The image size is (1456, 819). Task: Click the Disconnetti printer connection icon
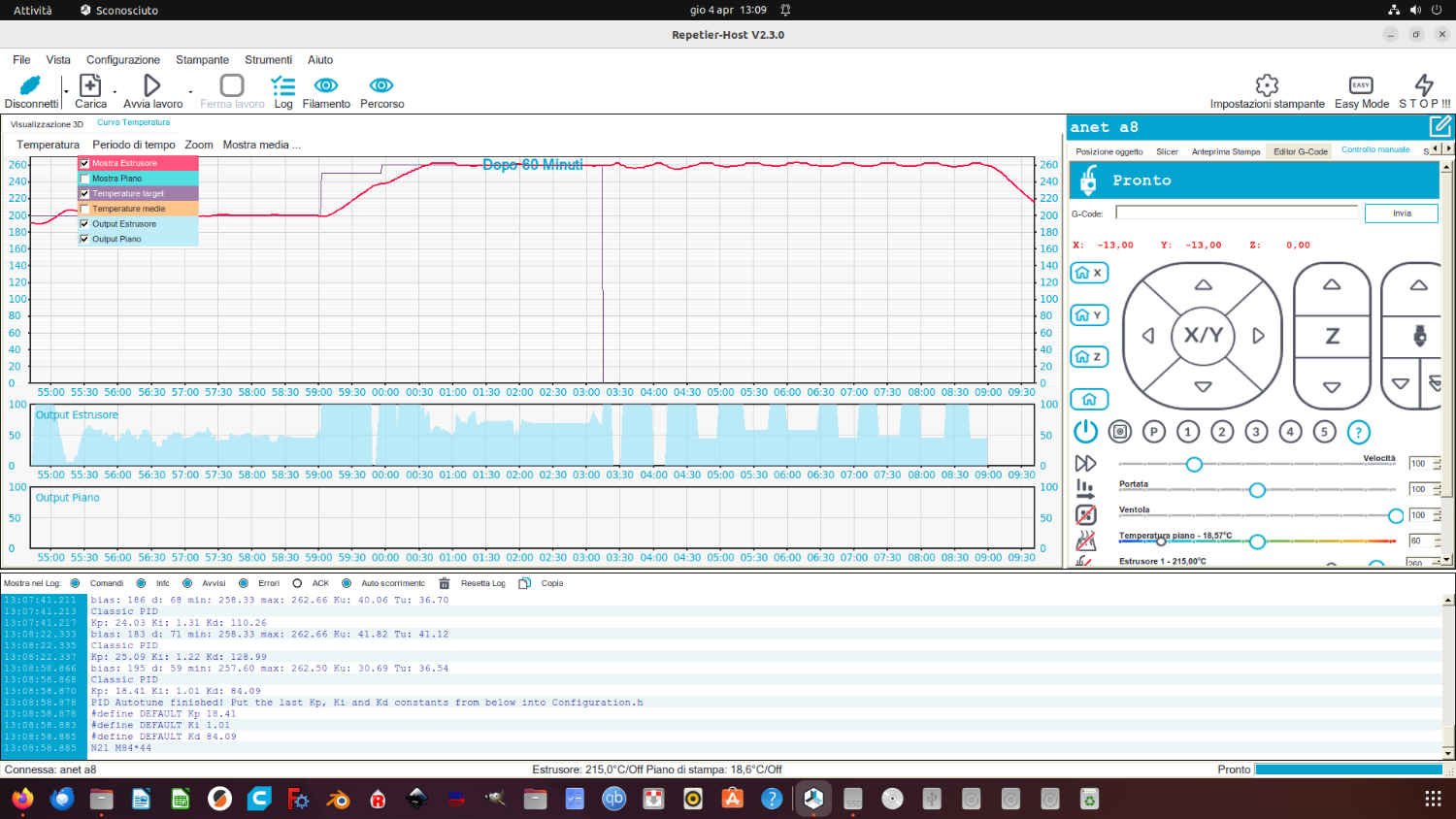[x=30, y=86]
